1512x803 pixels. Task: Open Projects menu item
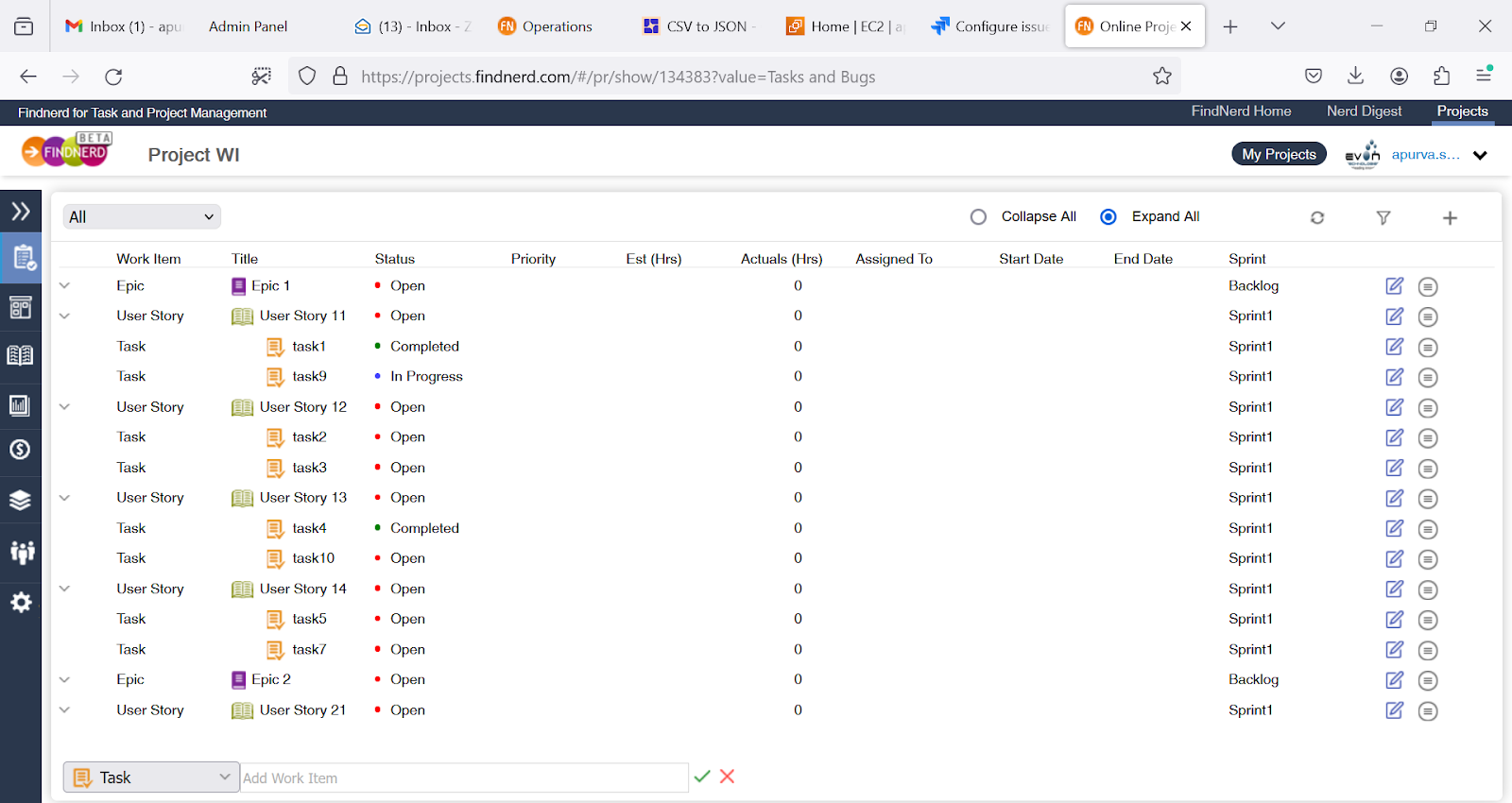1462,111
